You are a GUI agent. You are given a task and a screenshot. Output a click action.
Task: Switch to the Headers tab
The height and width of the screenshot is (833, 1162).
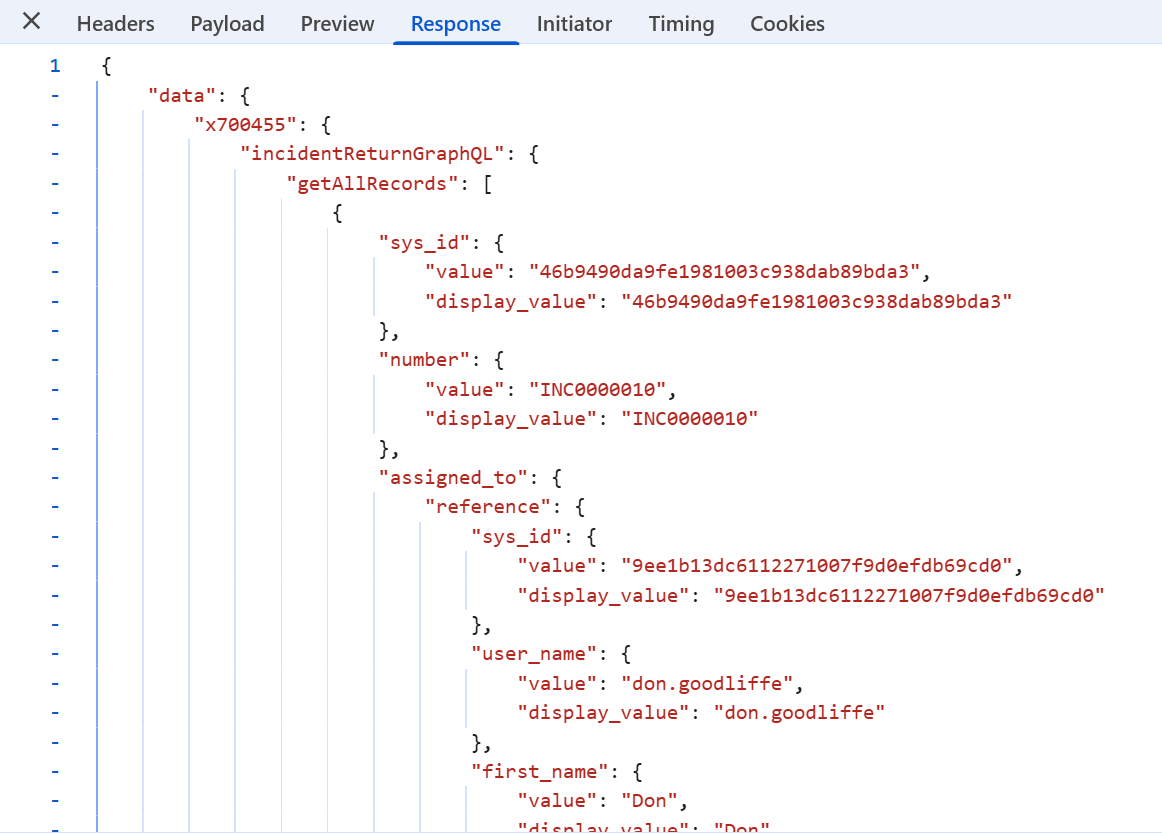click(115, 24)
